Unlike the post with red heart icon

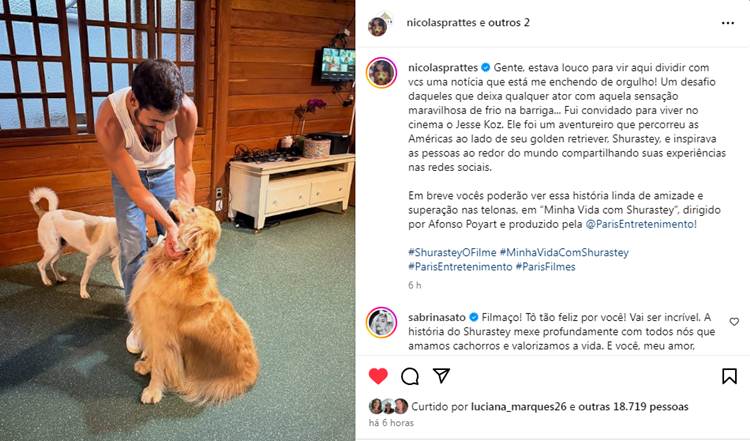(x=378, y=376)
